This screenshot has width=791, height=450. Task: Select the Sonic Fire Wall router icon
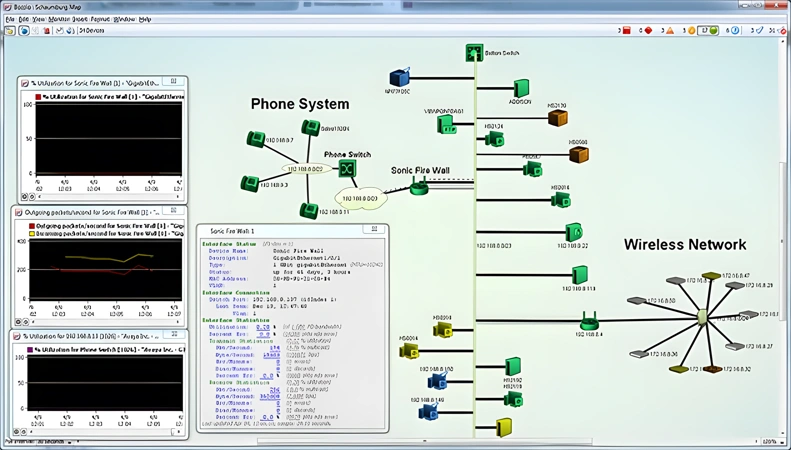(419, 187)
